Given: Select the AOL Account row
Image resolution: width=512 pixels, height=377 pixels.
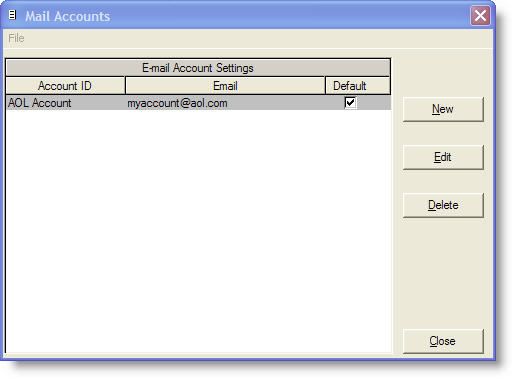Looking at the screenshot, I should pyautogui.click(x=198, y=103).
